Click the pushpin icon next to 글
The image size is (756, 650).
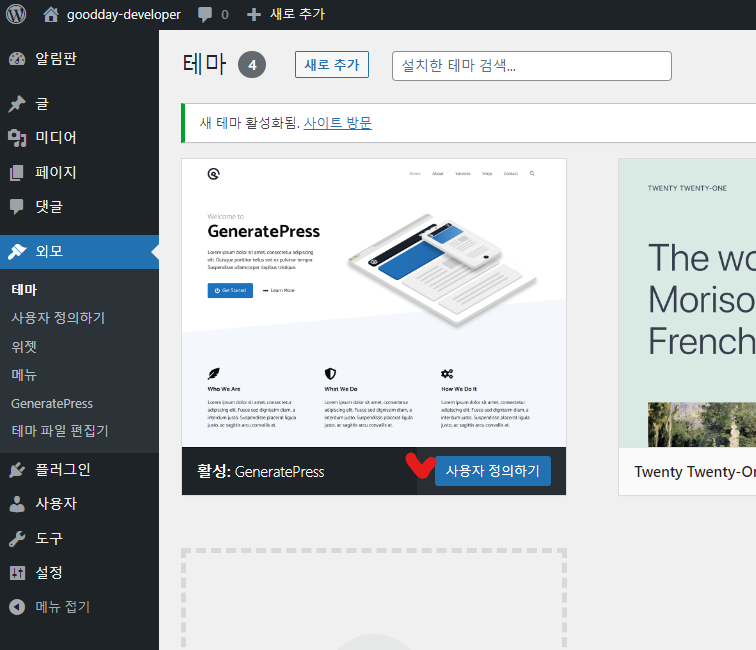pyautogui.click(x=17, y=104)
